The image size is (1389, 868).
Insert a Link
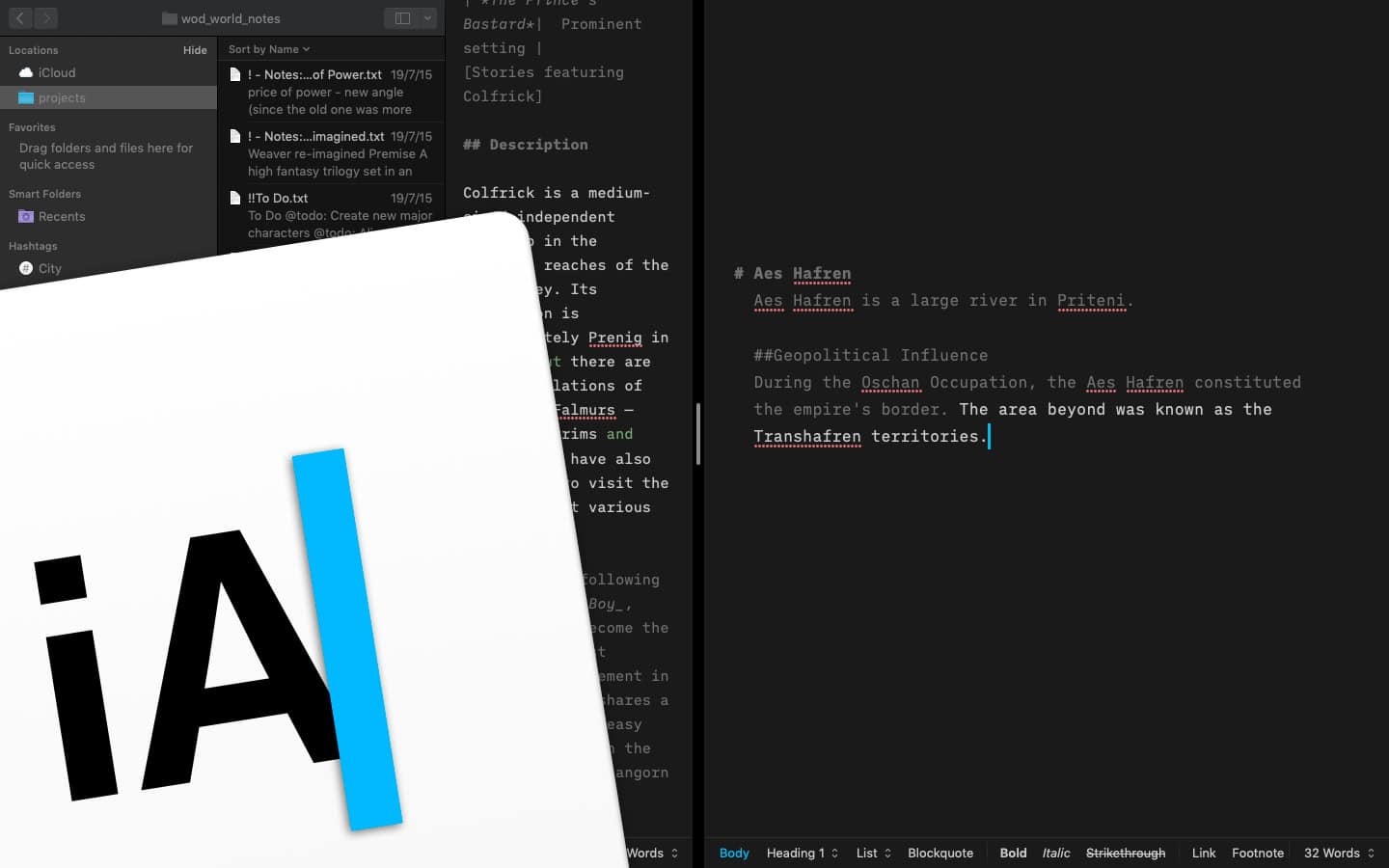[x=1204, y=853]
